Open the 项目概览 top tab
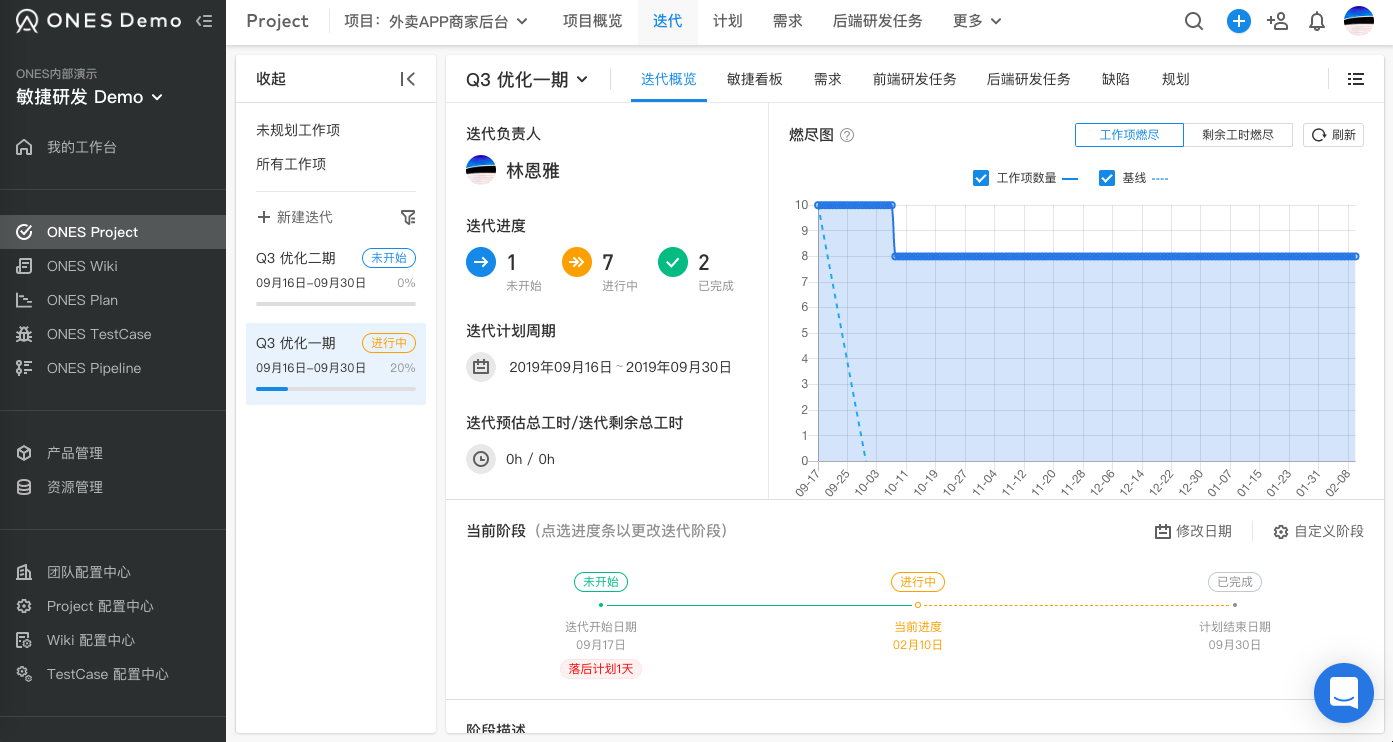This screenshot has height=742, width=1393. [x=592, y=21]
